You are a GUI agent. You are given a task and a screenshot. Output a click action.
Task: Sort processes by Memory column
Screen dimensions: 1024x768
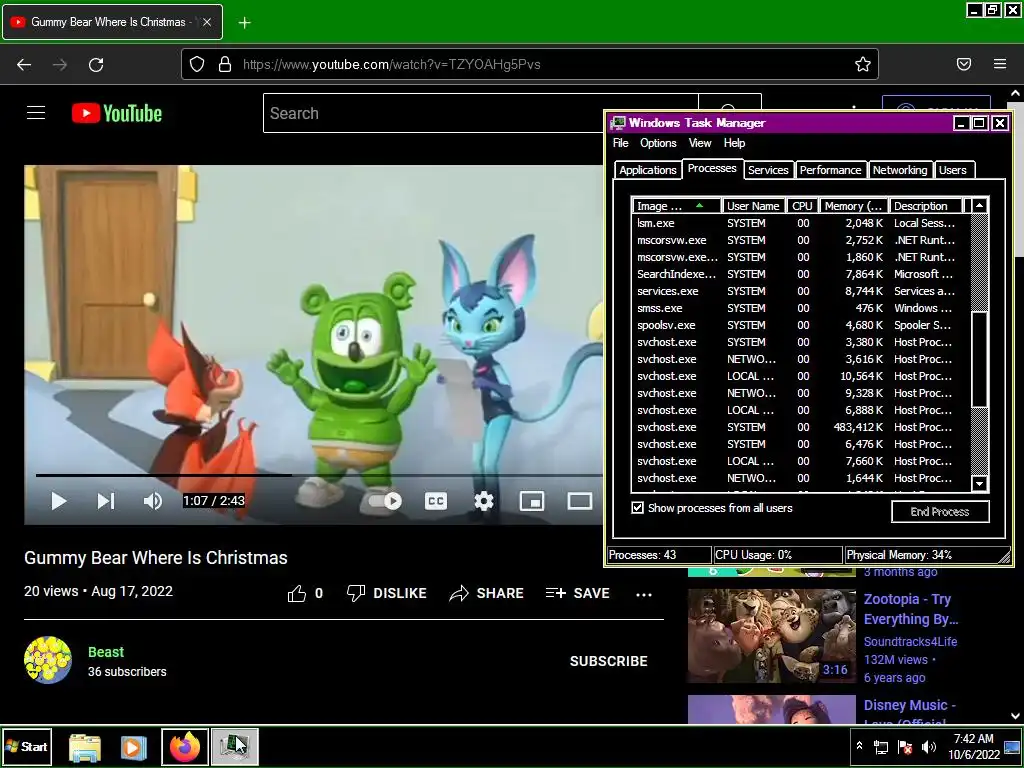point(854,206)
